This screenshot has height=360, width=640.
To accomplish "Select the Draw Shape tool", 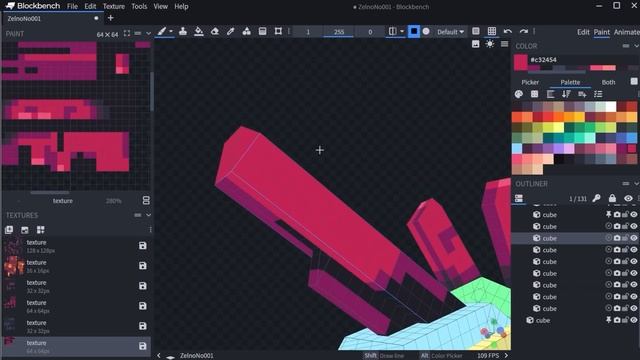I will point(247,31).
